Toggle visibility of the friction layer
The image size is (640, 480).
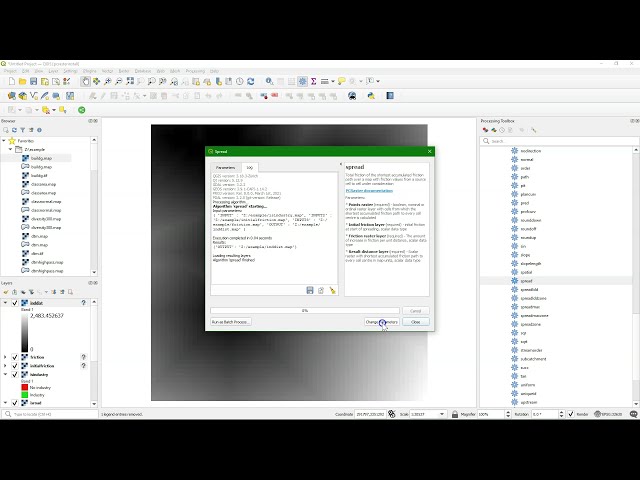15,357
